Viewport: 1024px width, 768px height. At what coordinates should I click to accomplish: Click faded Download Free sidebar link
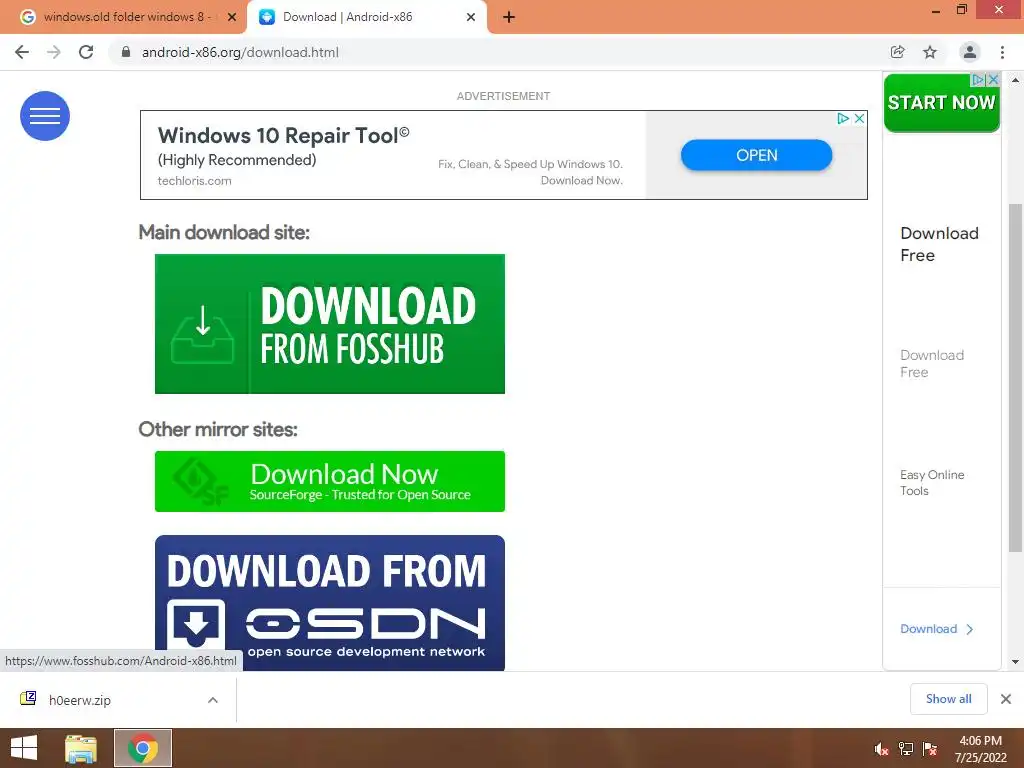[x=932, y=364]
